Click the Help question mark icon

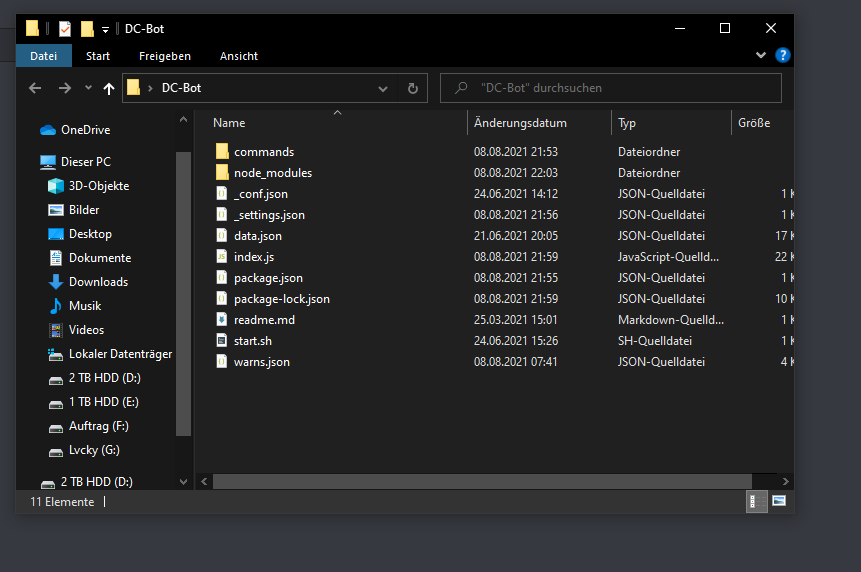tap(783, 56)
